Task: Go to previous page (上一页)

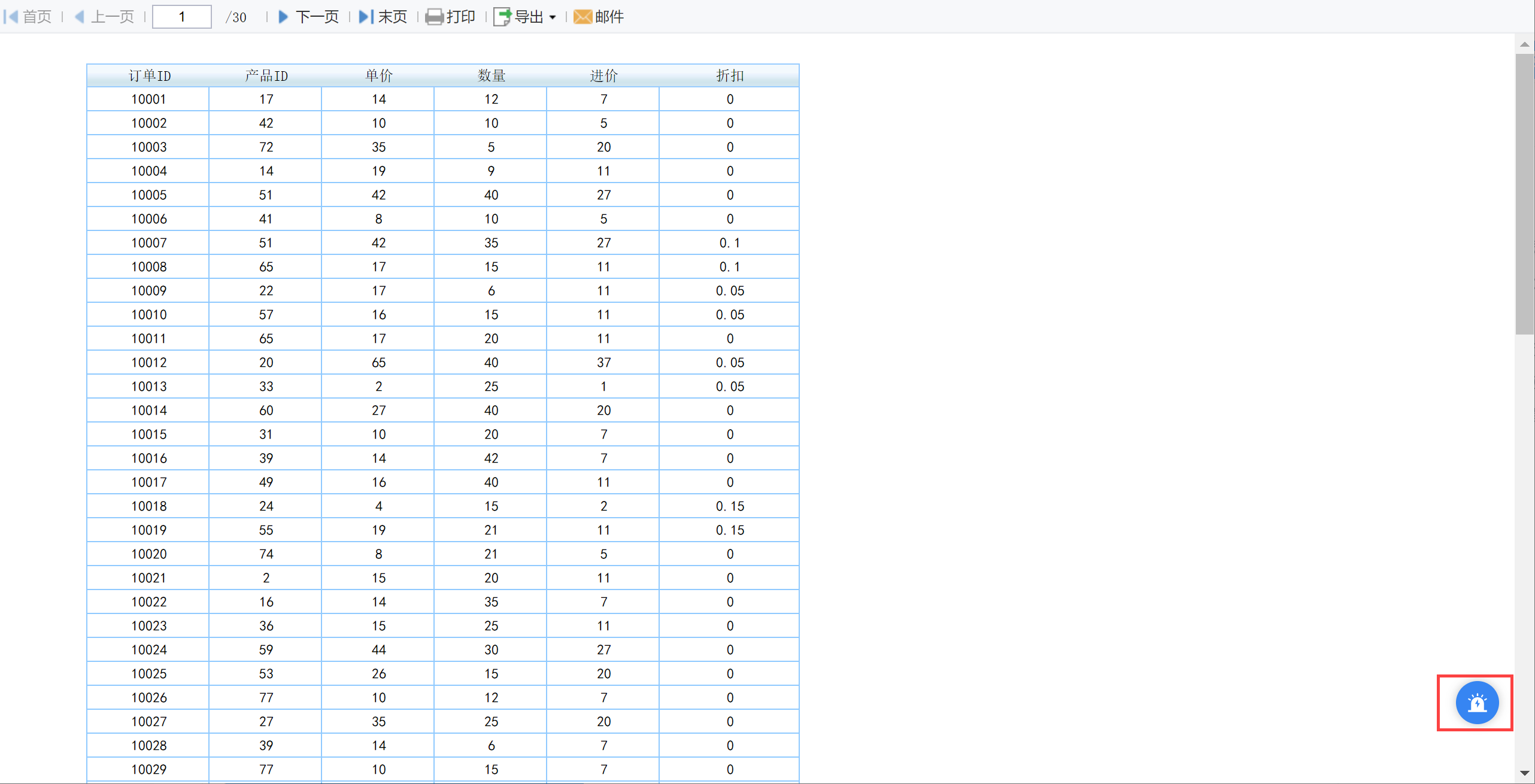Action: coord(80,17)
